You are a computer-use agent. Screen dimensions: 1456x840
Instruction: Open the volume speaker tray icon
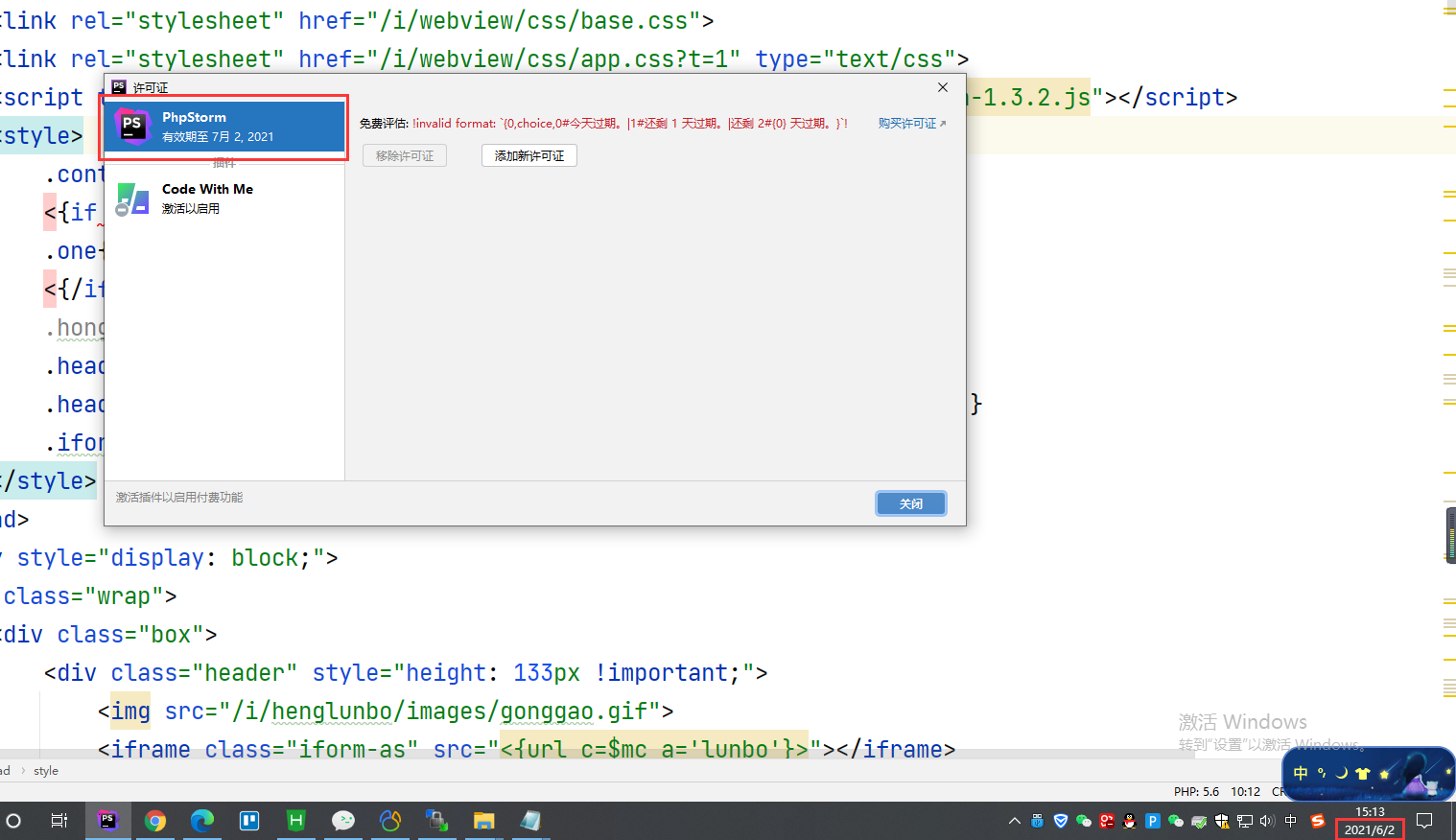(1267, 821)
